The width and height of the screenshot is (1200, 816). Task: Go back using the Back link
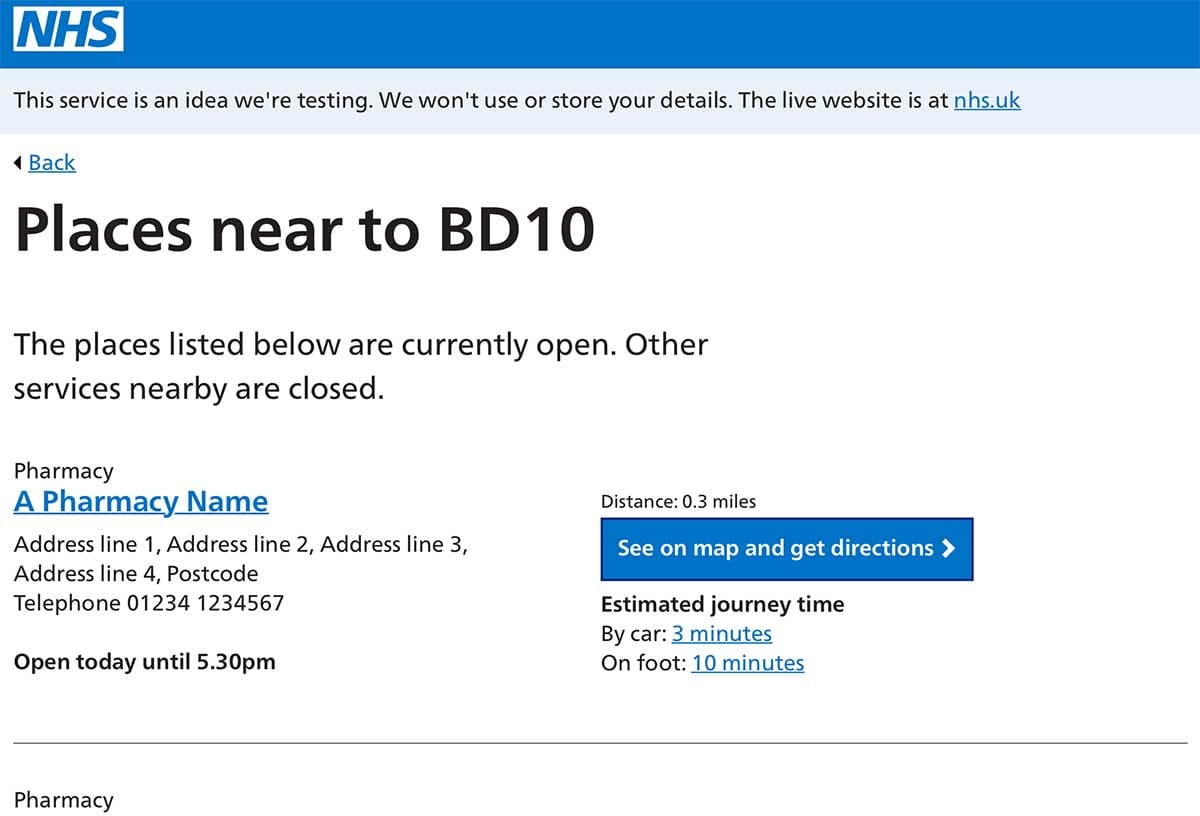51,162
